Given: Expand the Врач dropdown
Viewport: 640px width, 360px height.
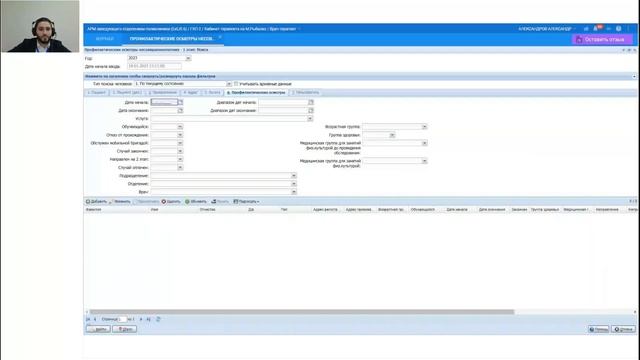Looking at the screenshot, I should tap(294, 192).
